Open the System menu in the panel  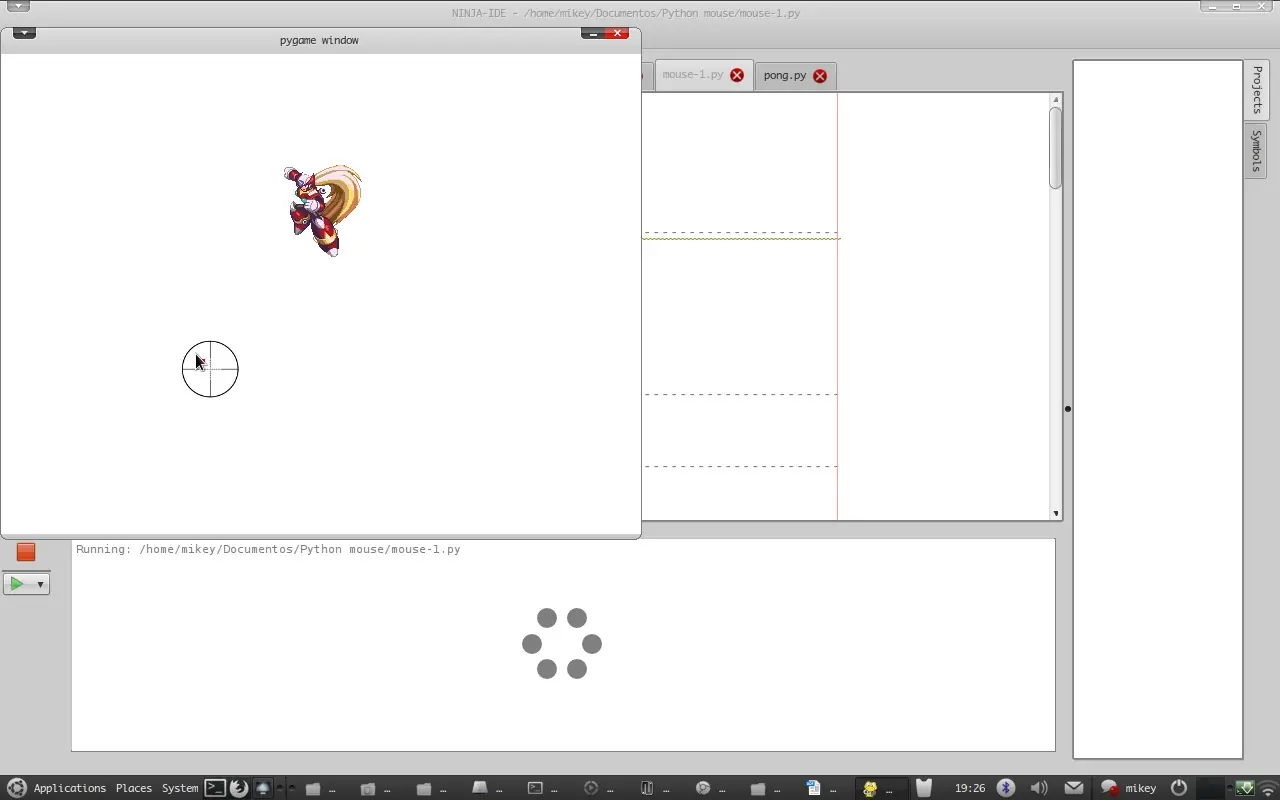(180, 788)
